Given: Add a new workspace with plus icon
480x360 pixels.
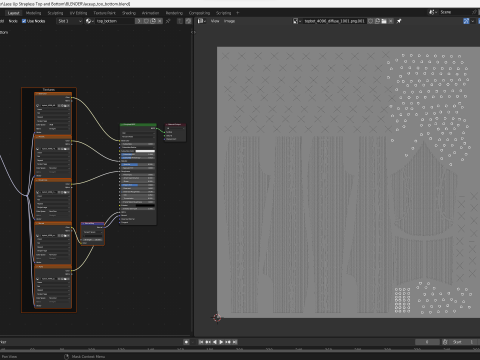Looking at the screenshot, I should point(238,13).
